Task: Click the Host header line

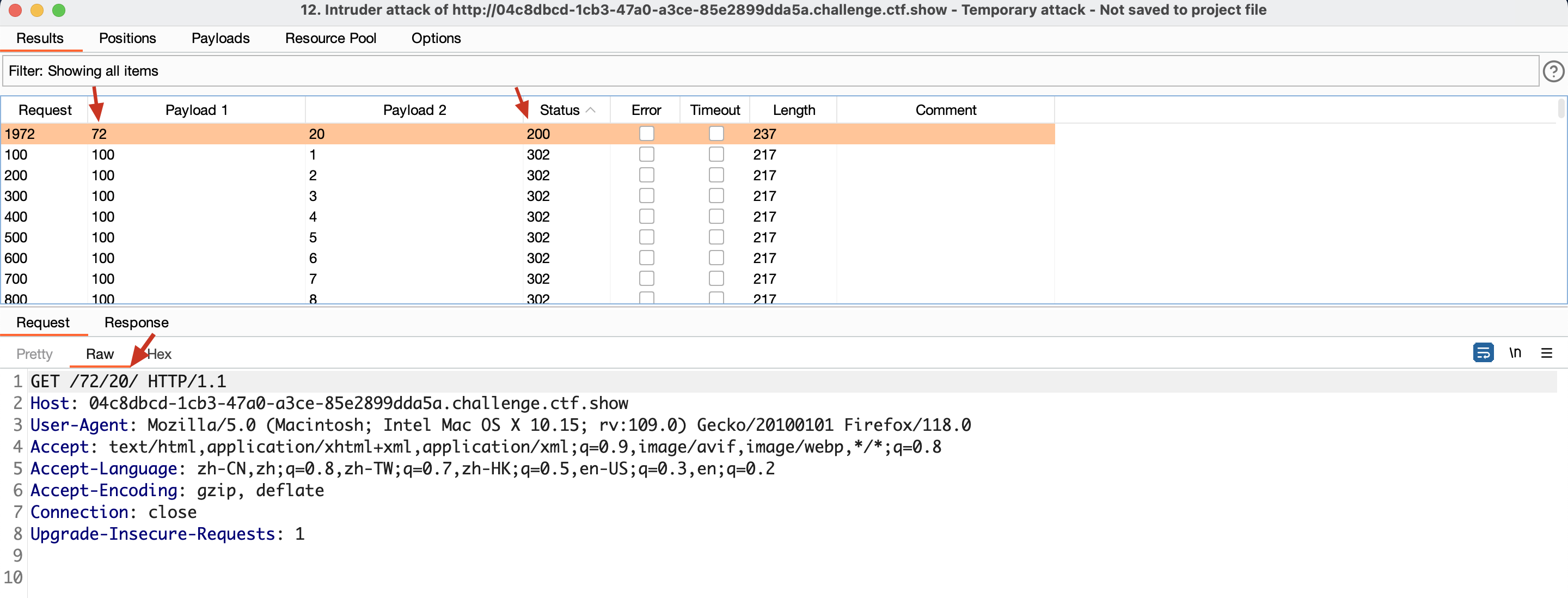Action: click(x=329, y=404)
